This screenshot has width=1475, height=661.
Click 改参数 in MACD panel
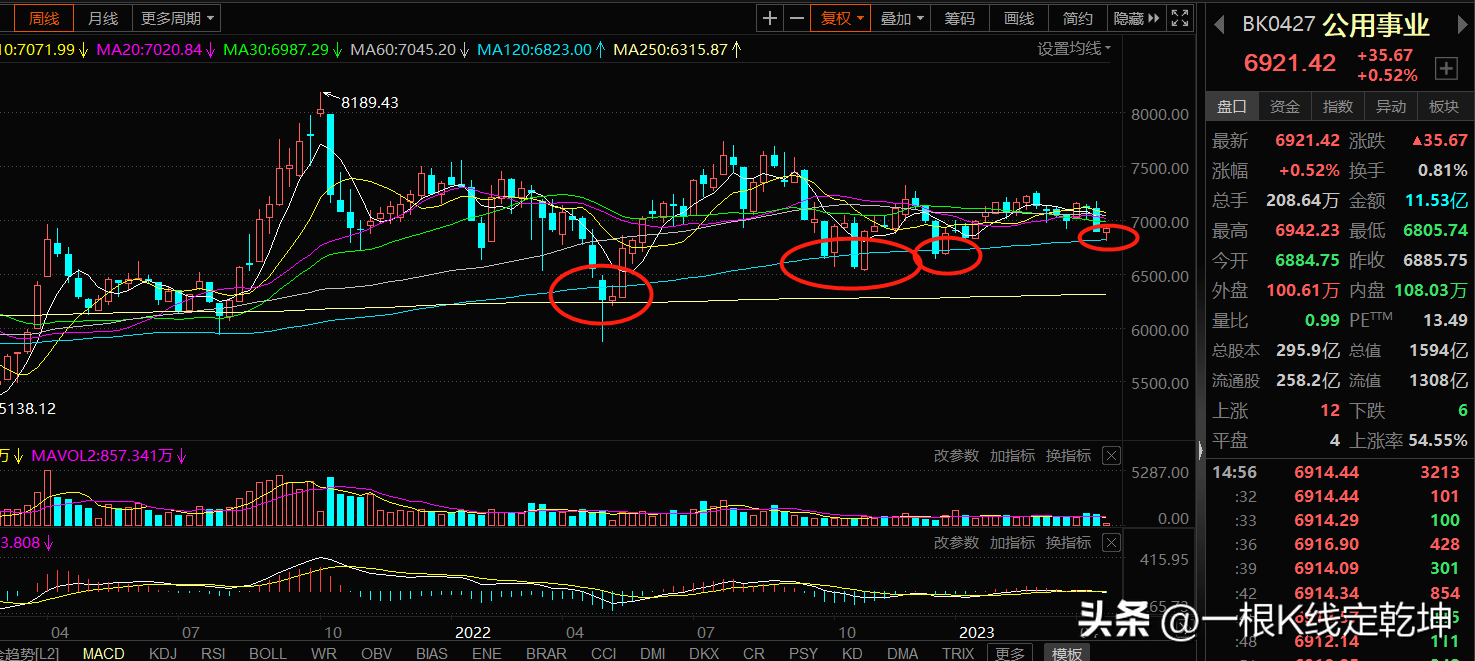tap(956, 542)
